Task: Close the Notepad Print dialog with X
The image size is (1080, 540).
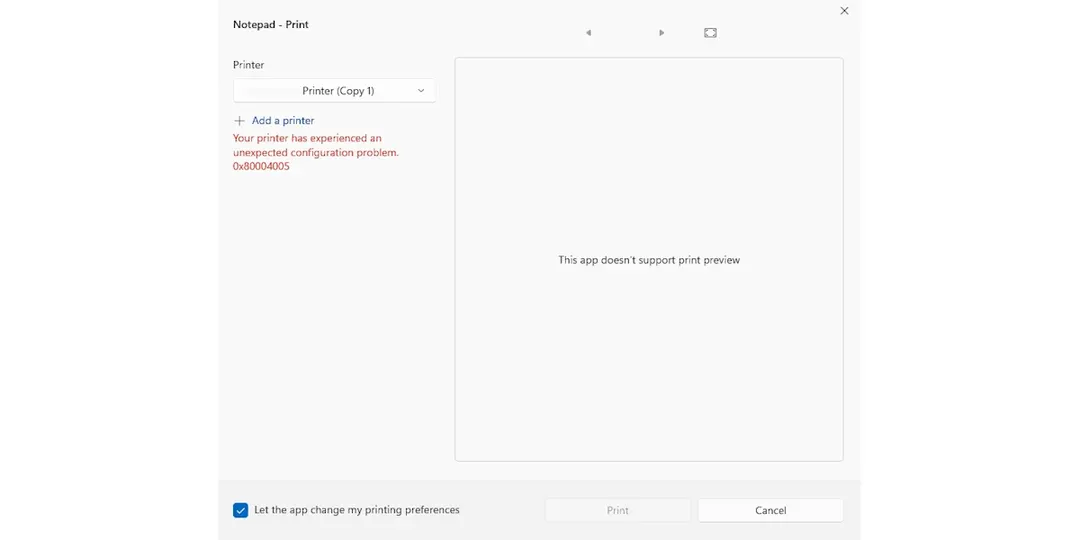Action: click(844, 11)
